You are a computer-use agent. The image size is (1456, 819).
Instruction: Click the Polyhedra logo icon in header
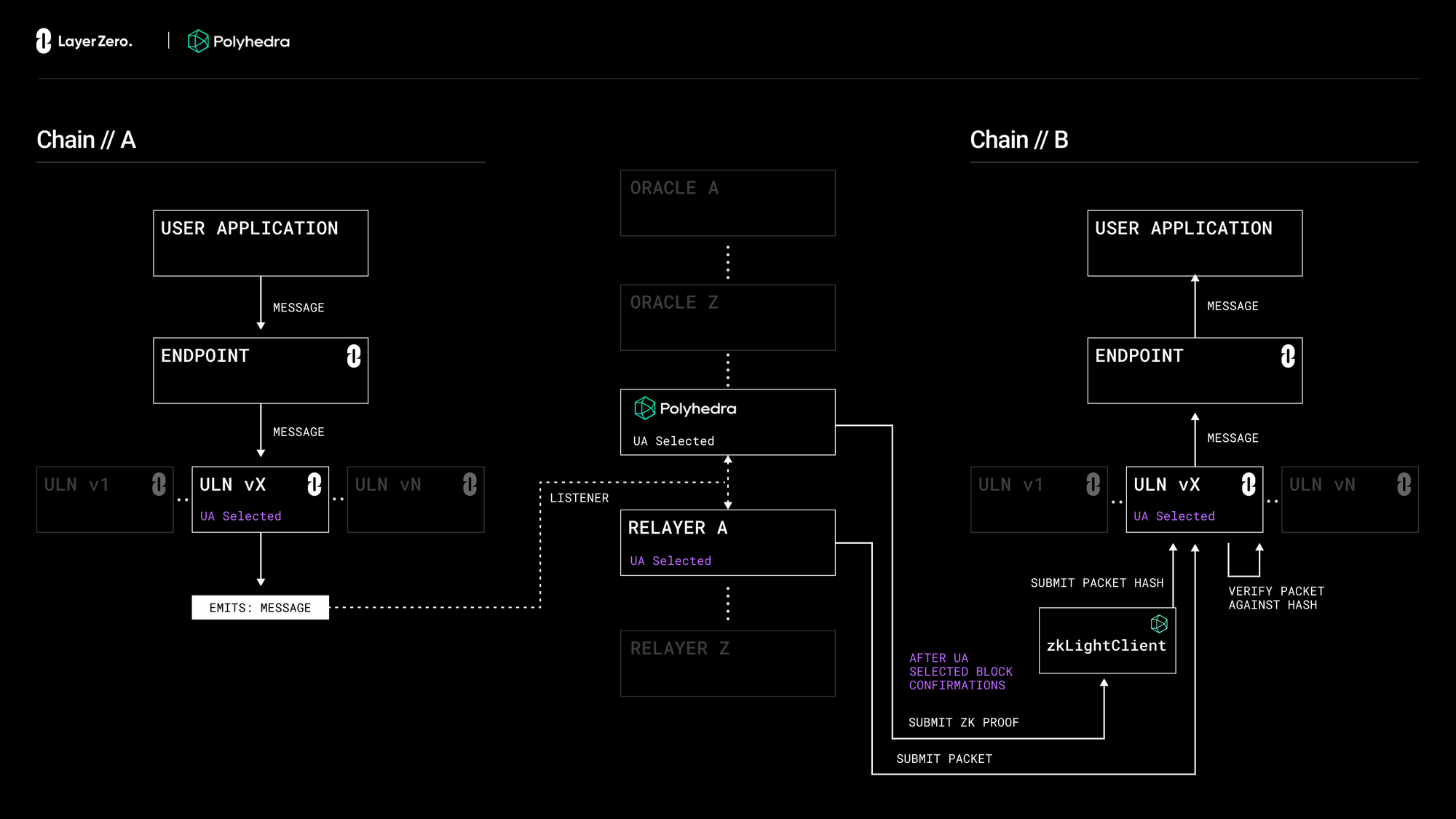198,41
